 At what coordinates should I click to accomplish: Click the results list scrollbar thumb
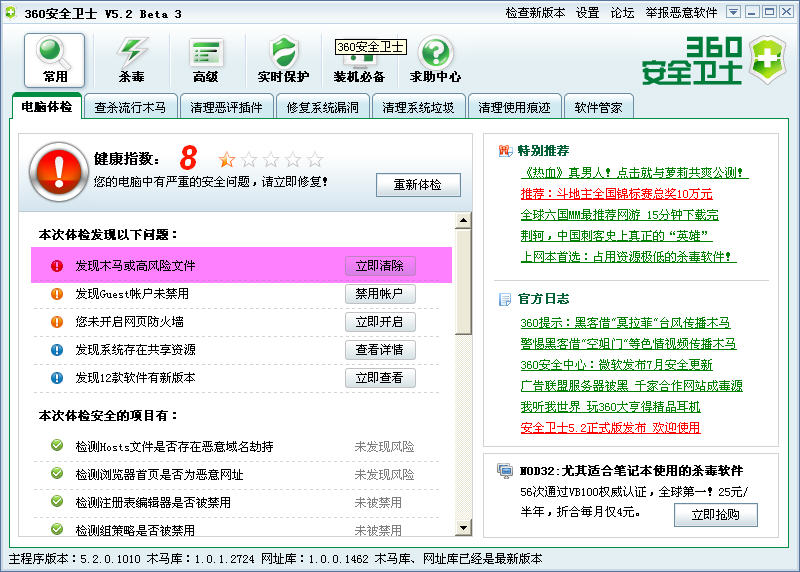click(463, 282)
